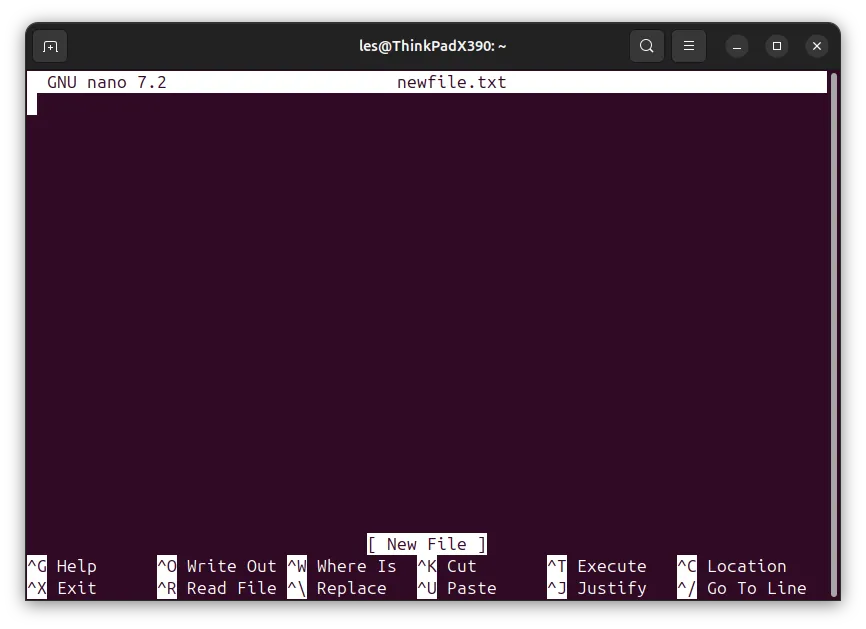
Task: Click the ^G Help shortcut label
Action: (x=62, y=566)
